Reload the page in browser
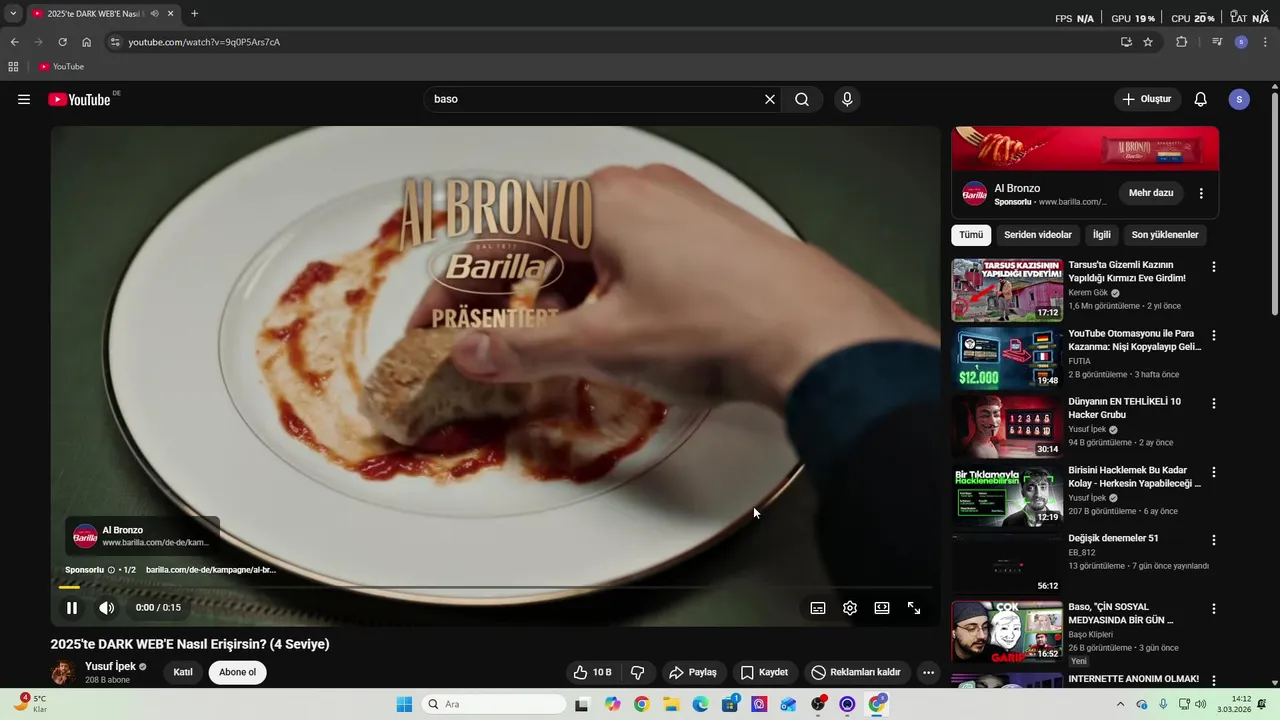Viewport: 1280px width, 720px height. tap(62, 42)
